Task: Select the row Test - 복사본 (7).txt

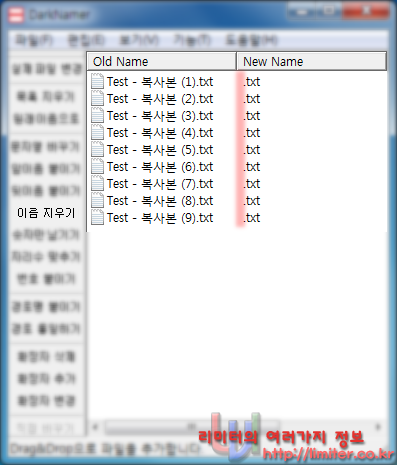Action: pos(237,184)
